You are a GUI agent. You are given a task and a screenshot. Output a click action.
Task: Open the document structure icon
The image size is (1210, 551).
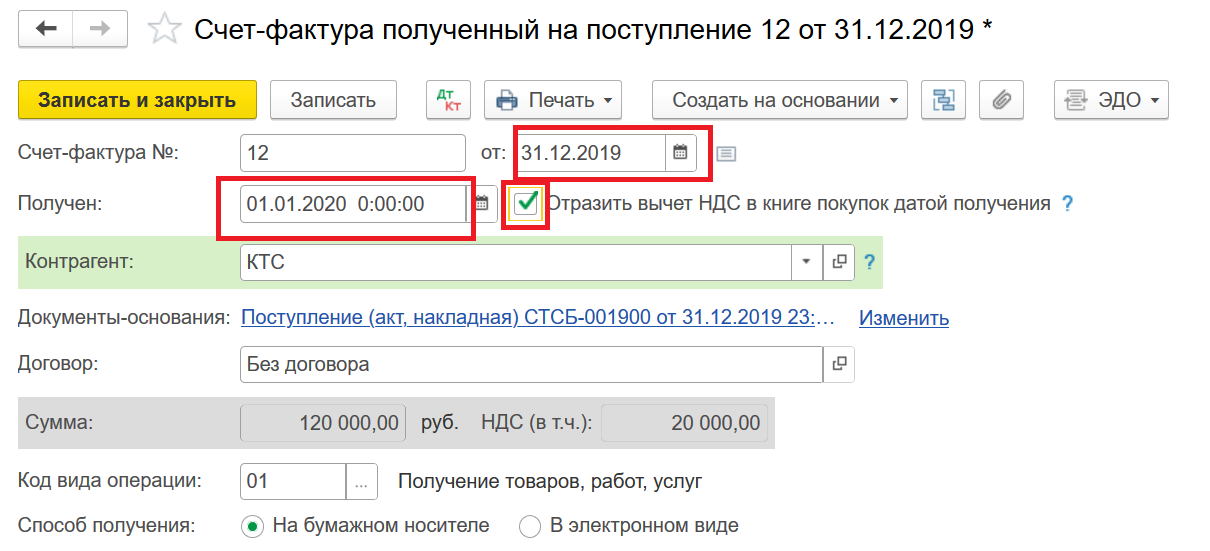pos(943,100)
